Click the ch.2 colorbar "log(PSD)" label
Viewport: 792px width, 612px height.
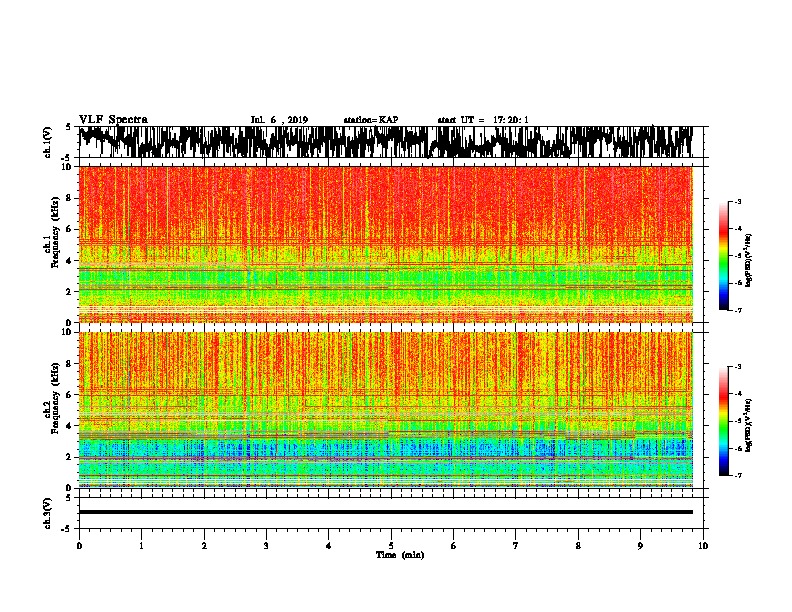(749, 425)
